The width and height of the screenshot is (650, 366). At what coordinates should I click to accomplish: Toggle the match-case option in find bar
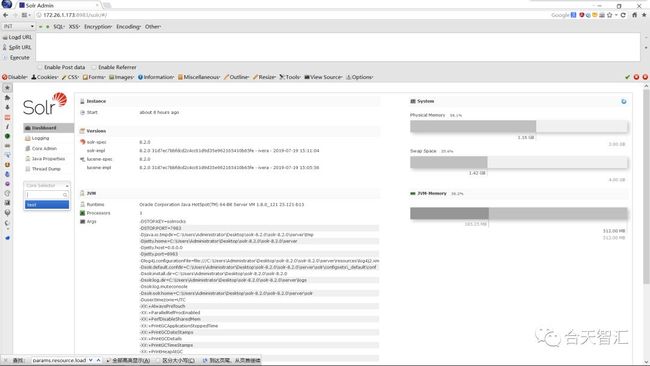176,361
